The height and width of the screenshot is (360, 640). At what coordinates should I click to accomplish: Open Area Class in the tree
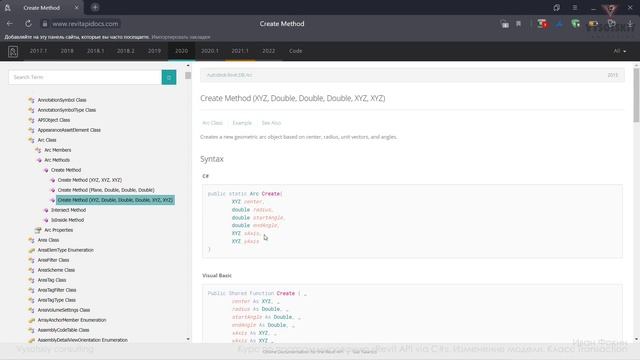(x=48, y=240)
